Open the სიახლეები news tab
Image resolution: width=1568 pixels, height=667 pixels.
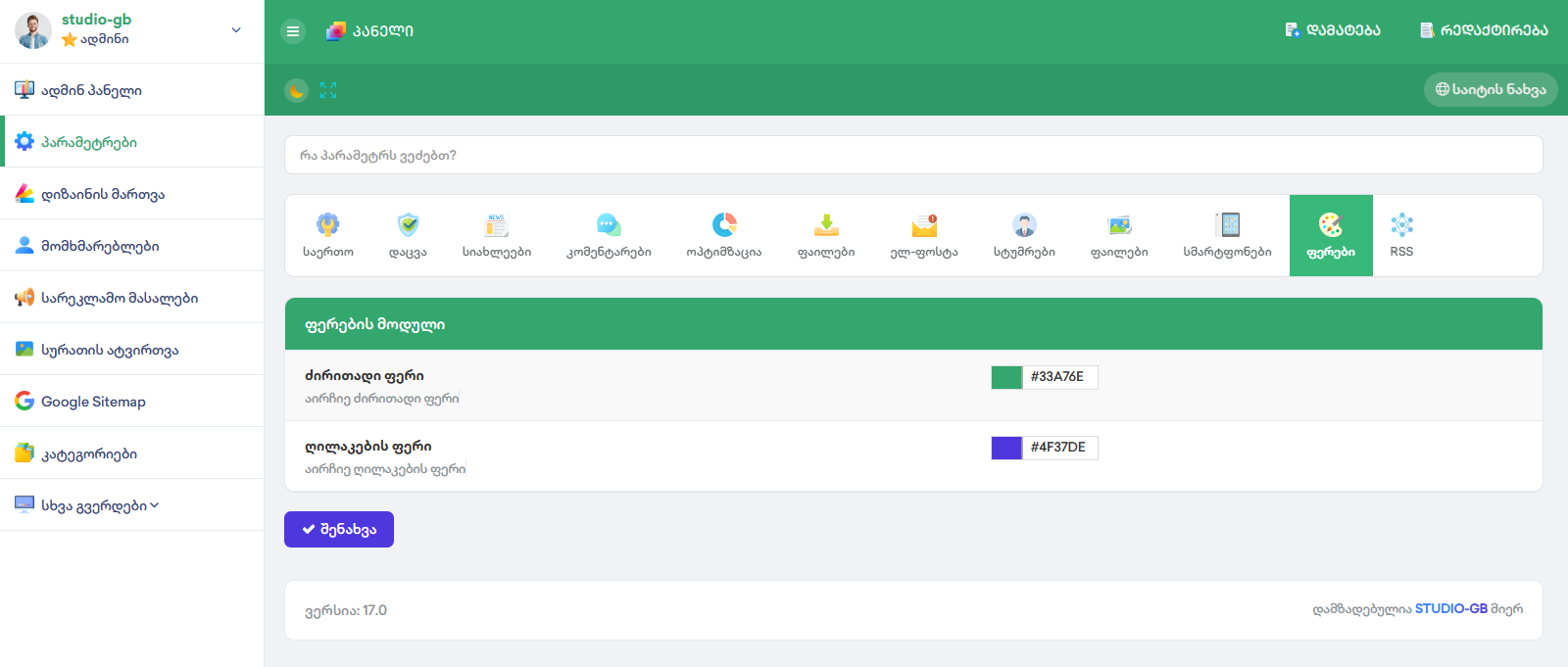tap(497, 236)
